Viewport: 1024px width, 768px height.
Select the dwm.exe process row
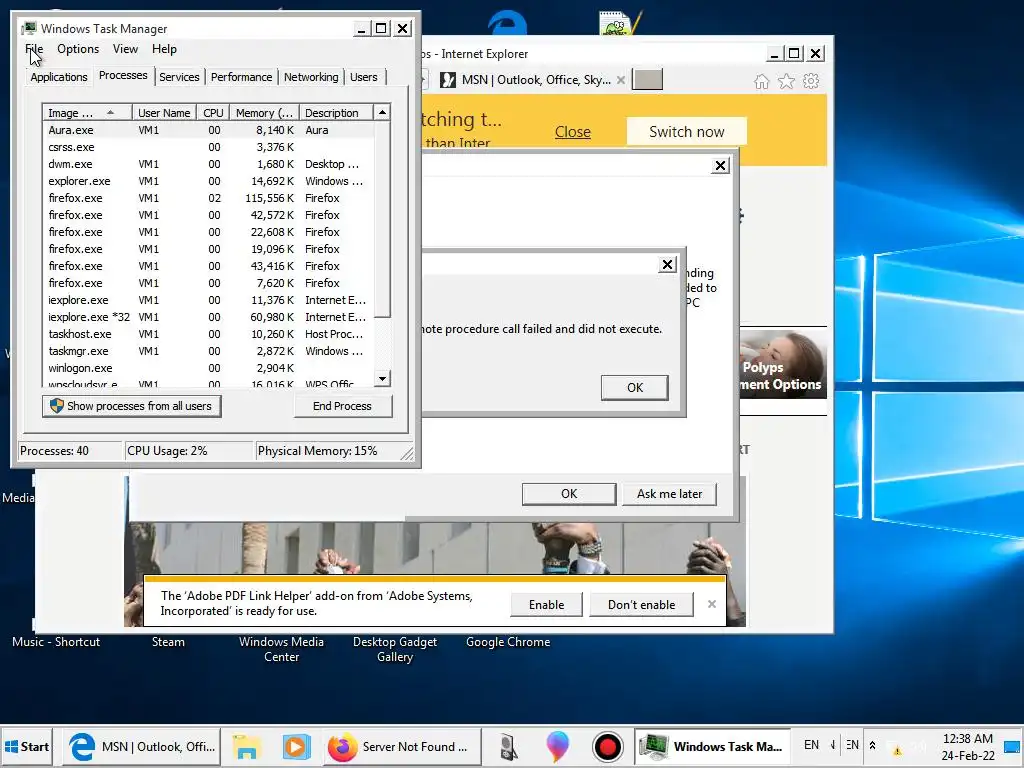208,164
